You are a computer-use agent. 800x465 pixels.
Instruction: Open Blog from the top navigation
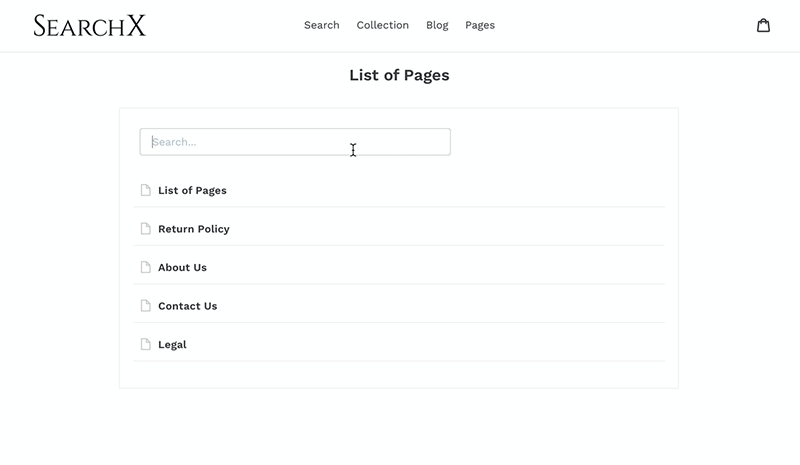point(437,25)
